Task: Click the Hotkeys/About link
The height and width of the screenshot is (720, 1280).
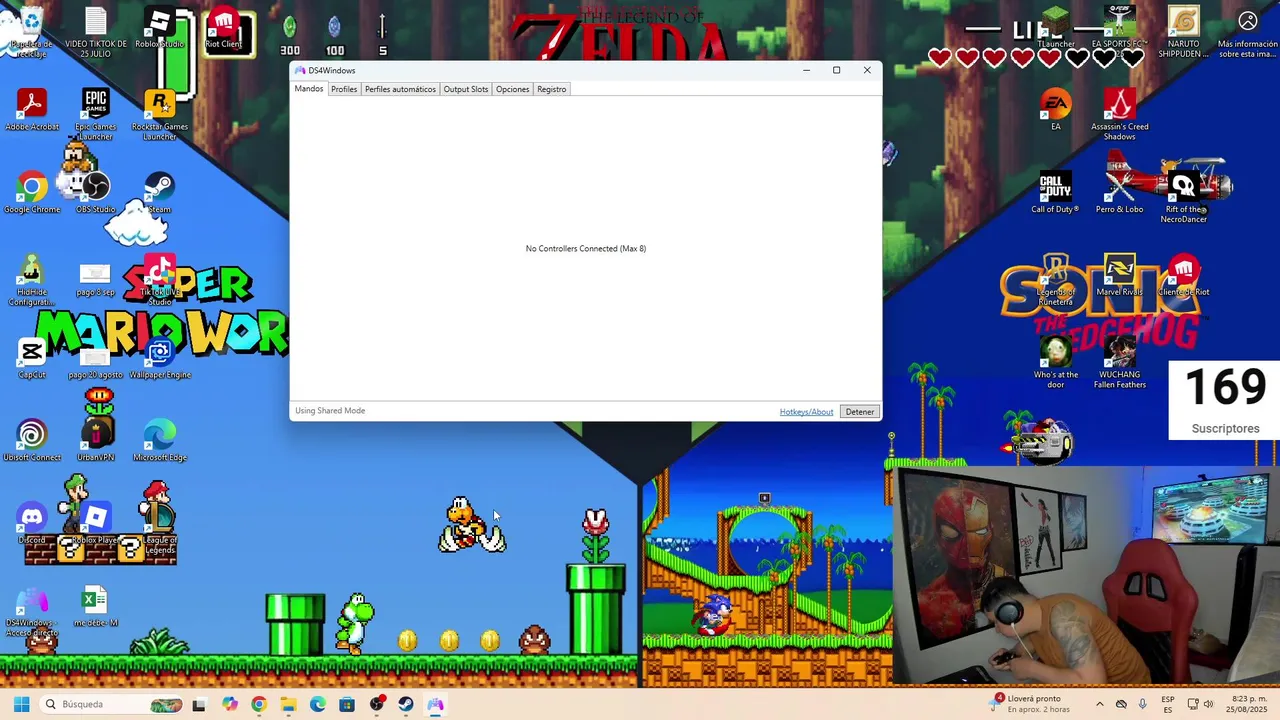Action: click(x=806, y=412)
